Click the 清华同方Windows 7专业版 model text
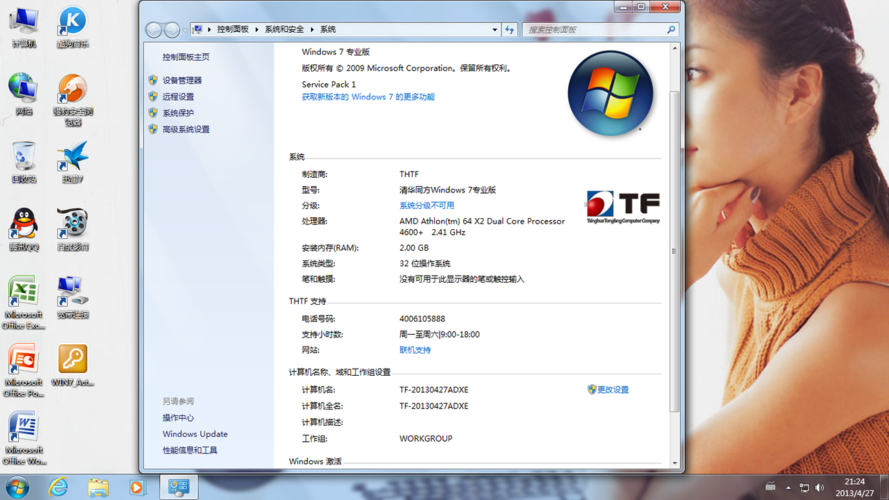 tap(447, 190)
